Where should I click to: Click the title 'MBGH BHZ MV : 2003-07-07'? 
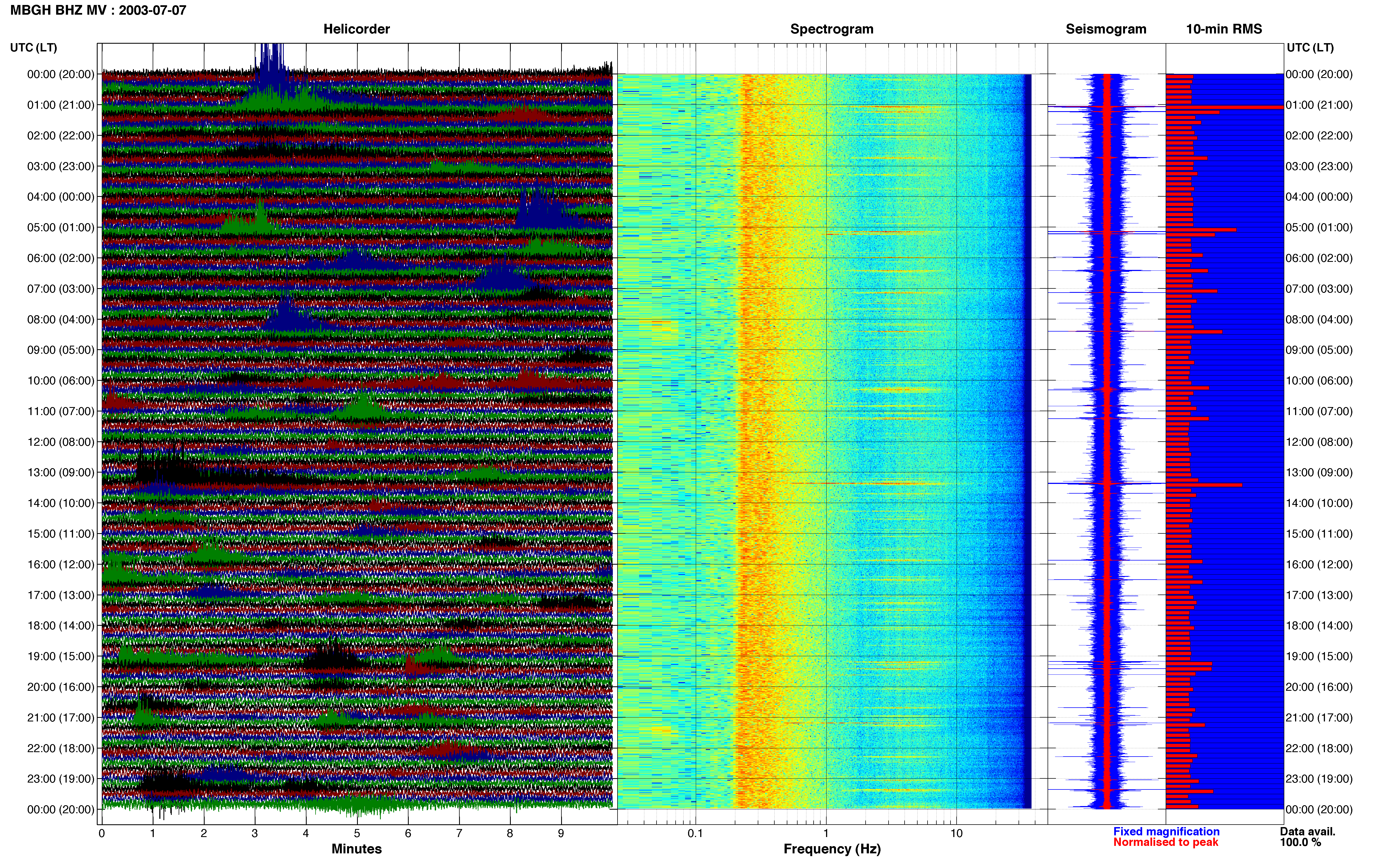point(98,10)
